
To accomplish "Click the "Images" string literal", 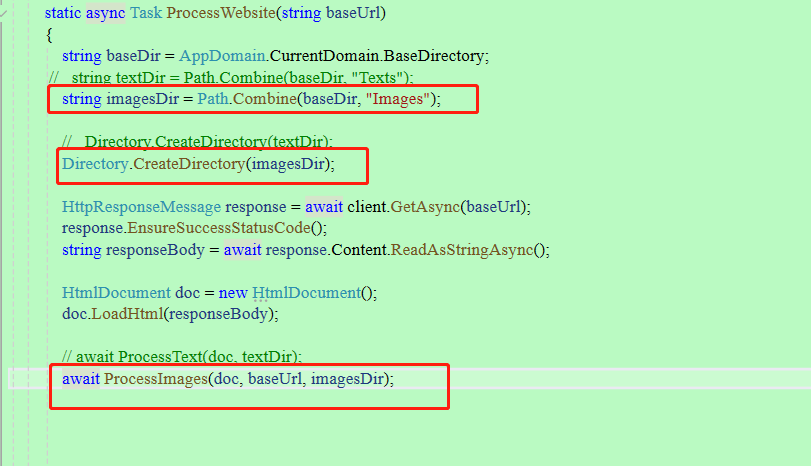I will (x=398, y=99).
